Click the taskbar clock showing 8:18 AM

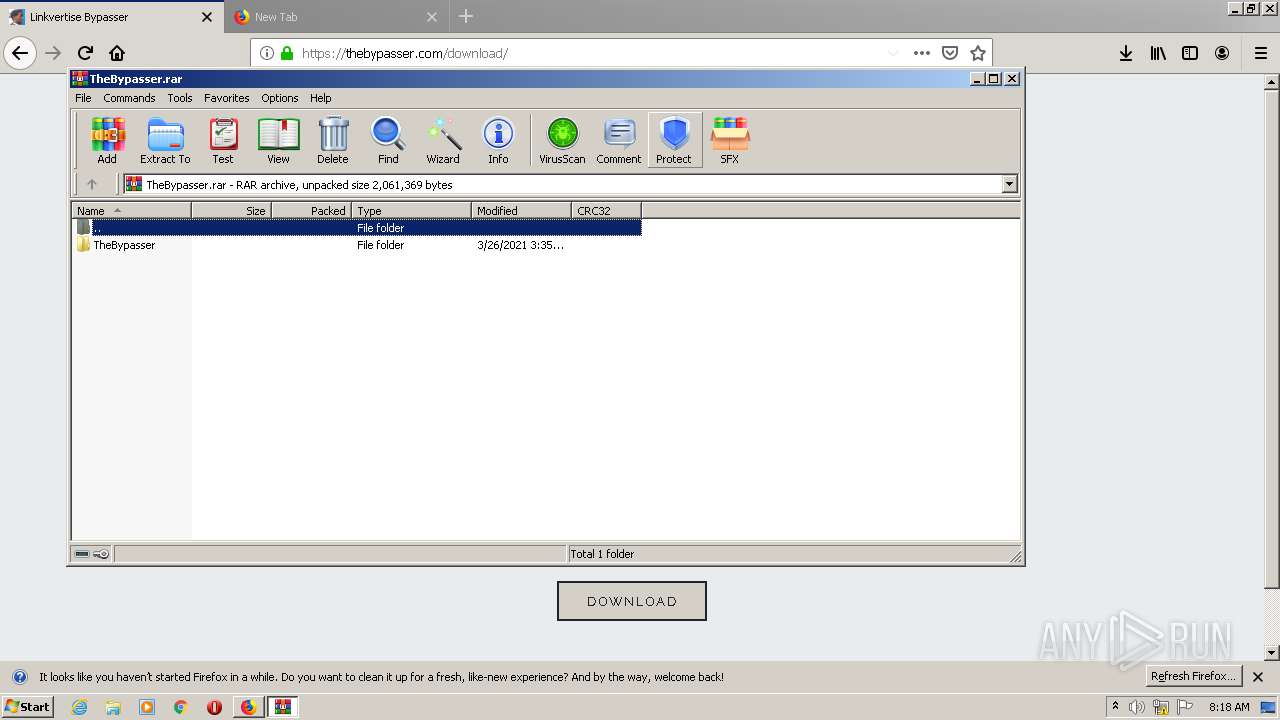click(x=1229, y=707)
